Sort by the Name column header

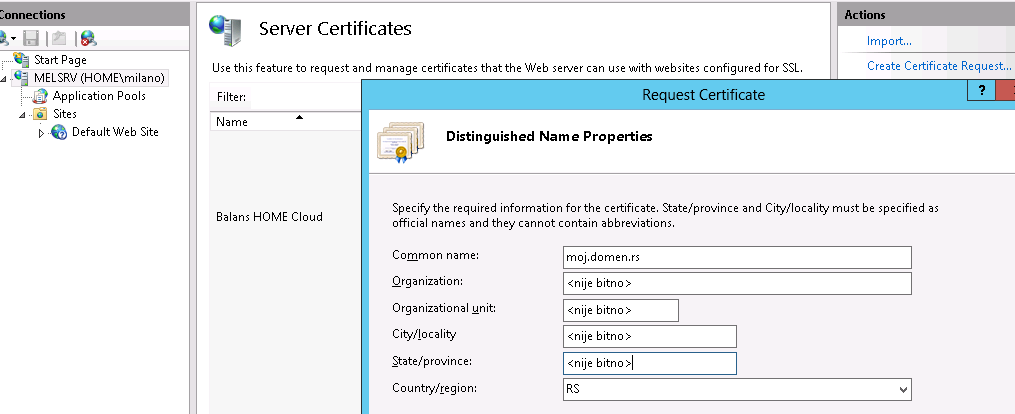233,122
